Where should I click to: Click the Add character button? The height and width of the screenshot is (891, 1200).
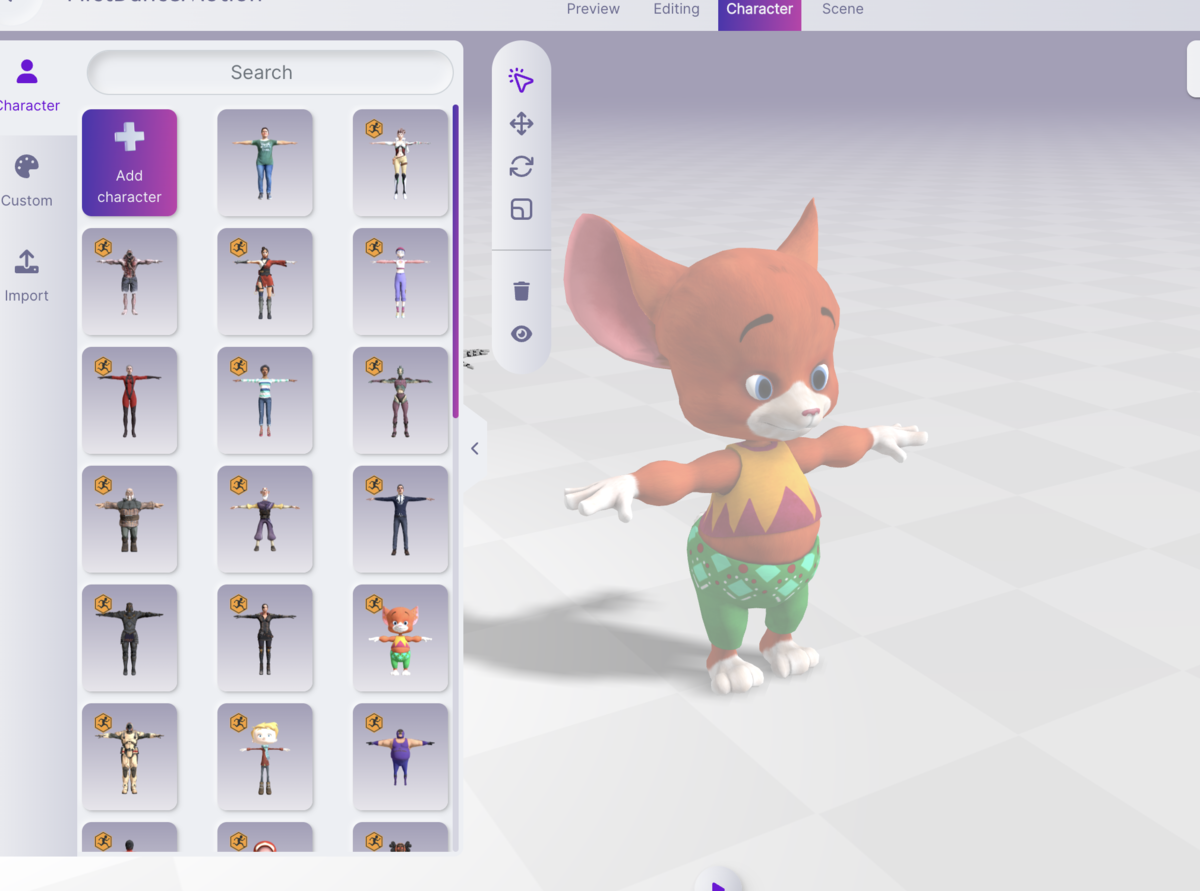[129, 163]
